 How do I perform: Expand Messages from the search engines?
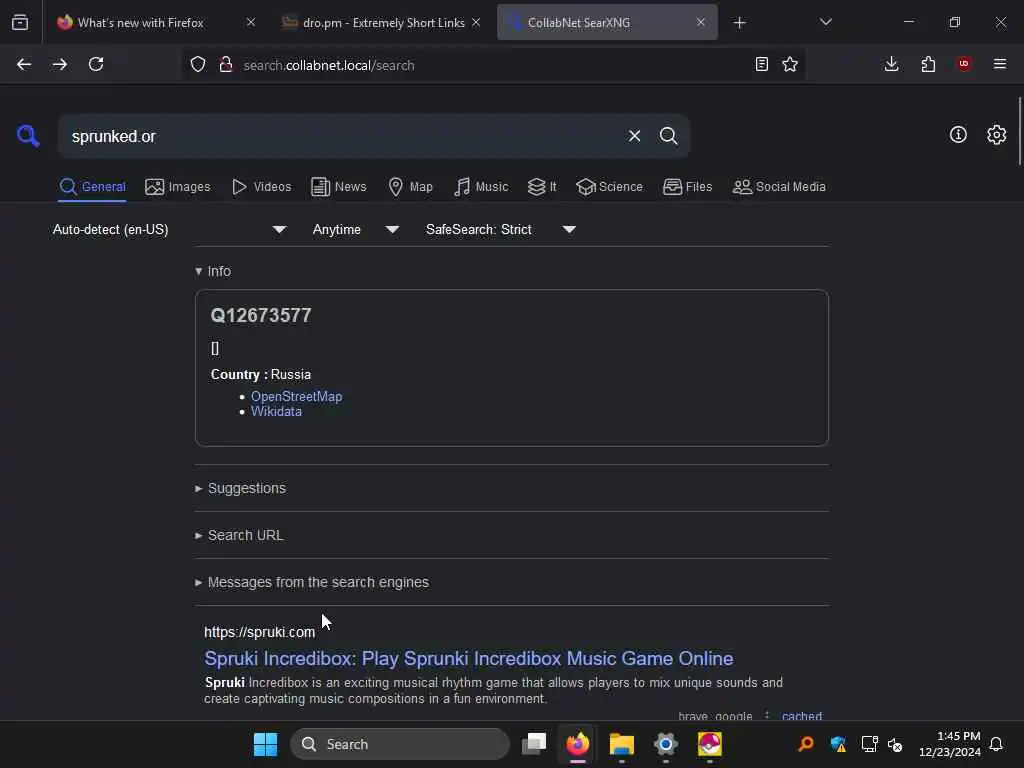[312, 583]
